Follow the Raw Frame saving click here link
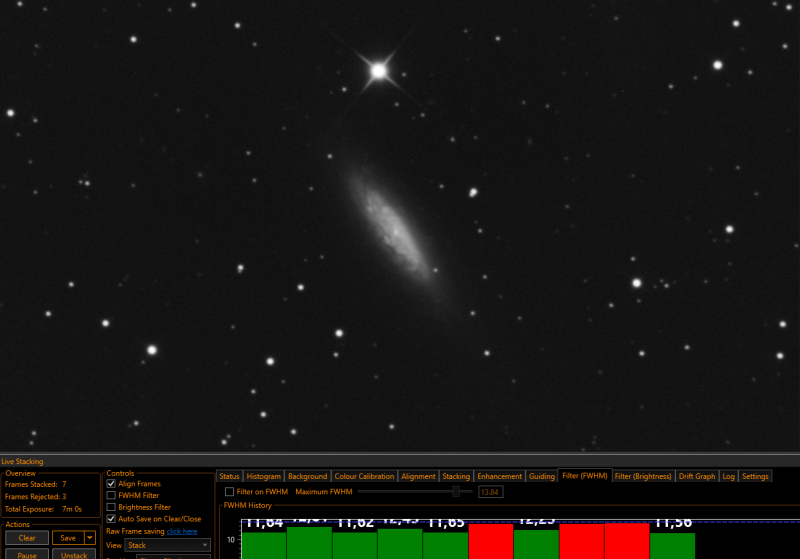Image resolution: width=800 pixels, height=559 pixels. [182, 531]
